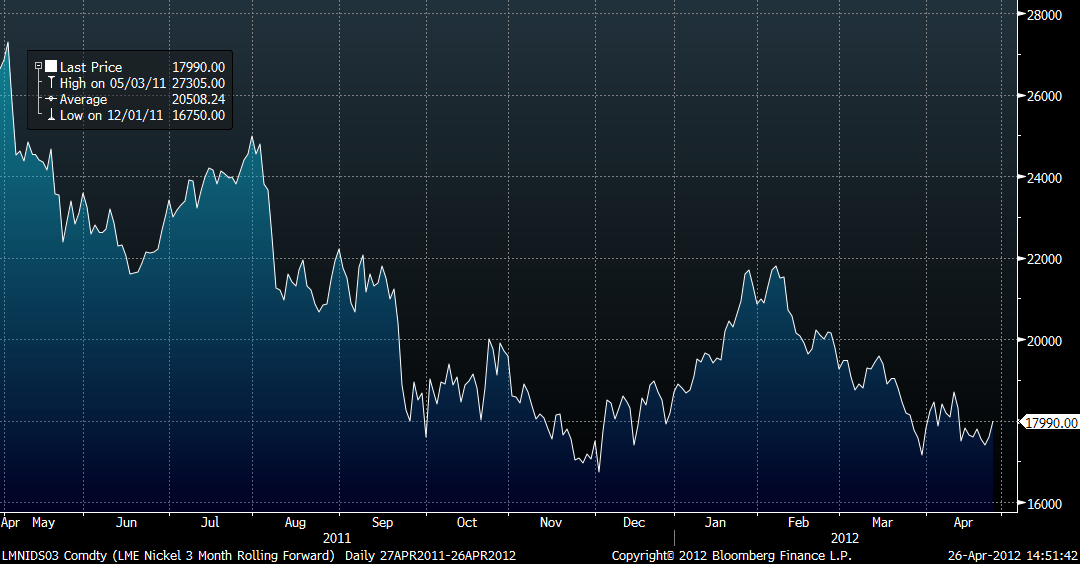The image size is (1080, 564).
Task: Select the Last Price legend label
Action: click(x=91, y=67)
